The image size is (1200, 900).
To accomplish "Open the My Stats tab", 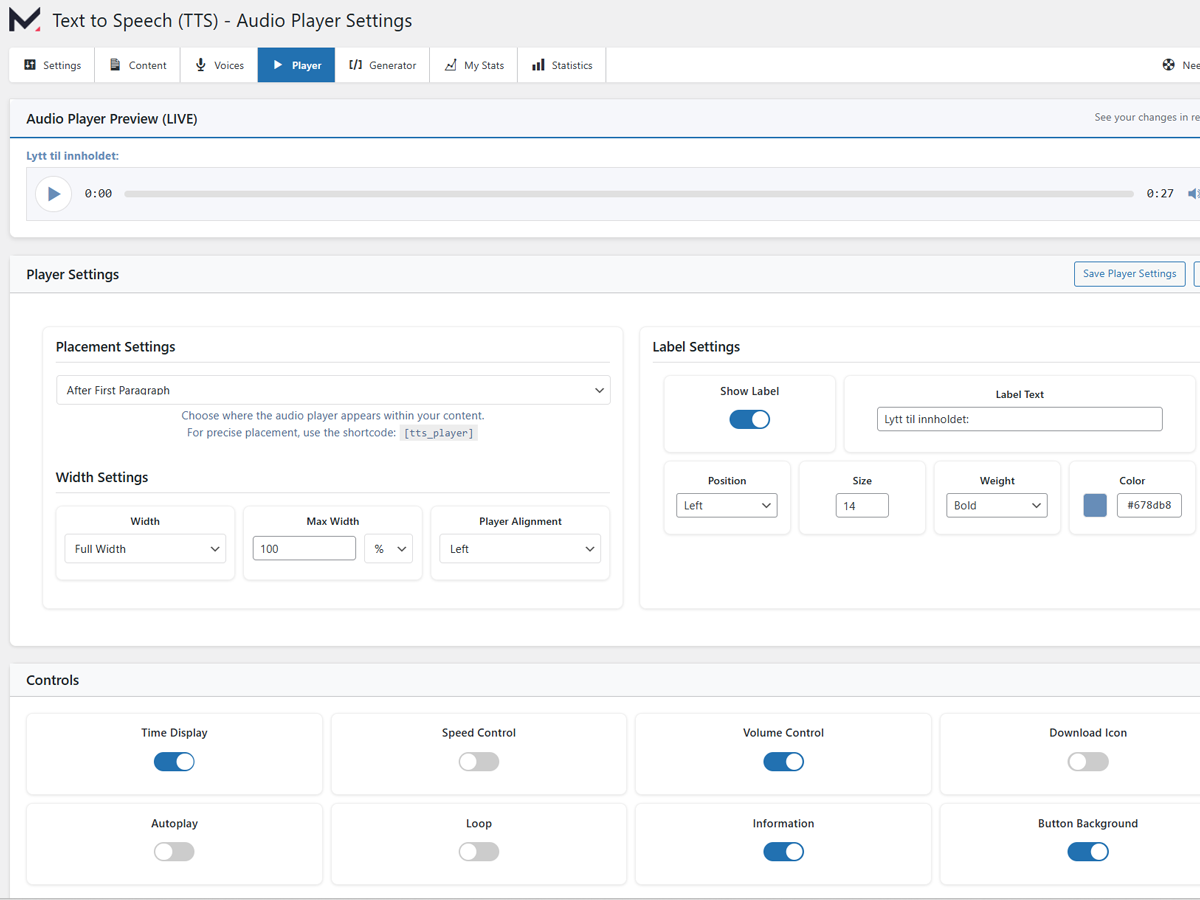I will click(474, 65).
